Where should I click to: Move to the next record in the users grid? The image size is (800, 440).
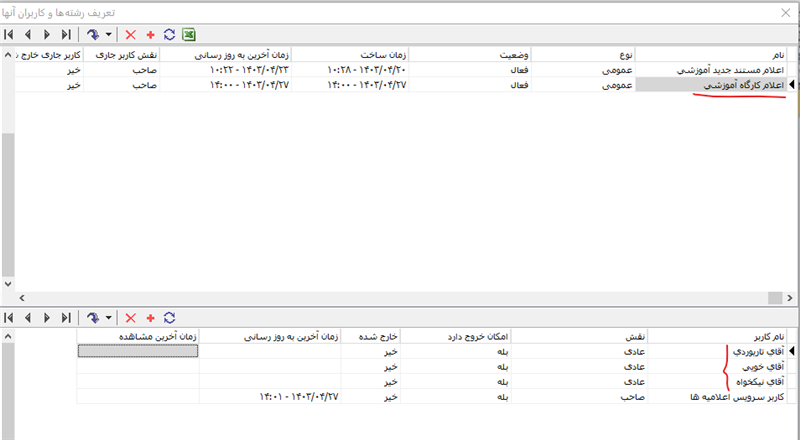(47, 317)
